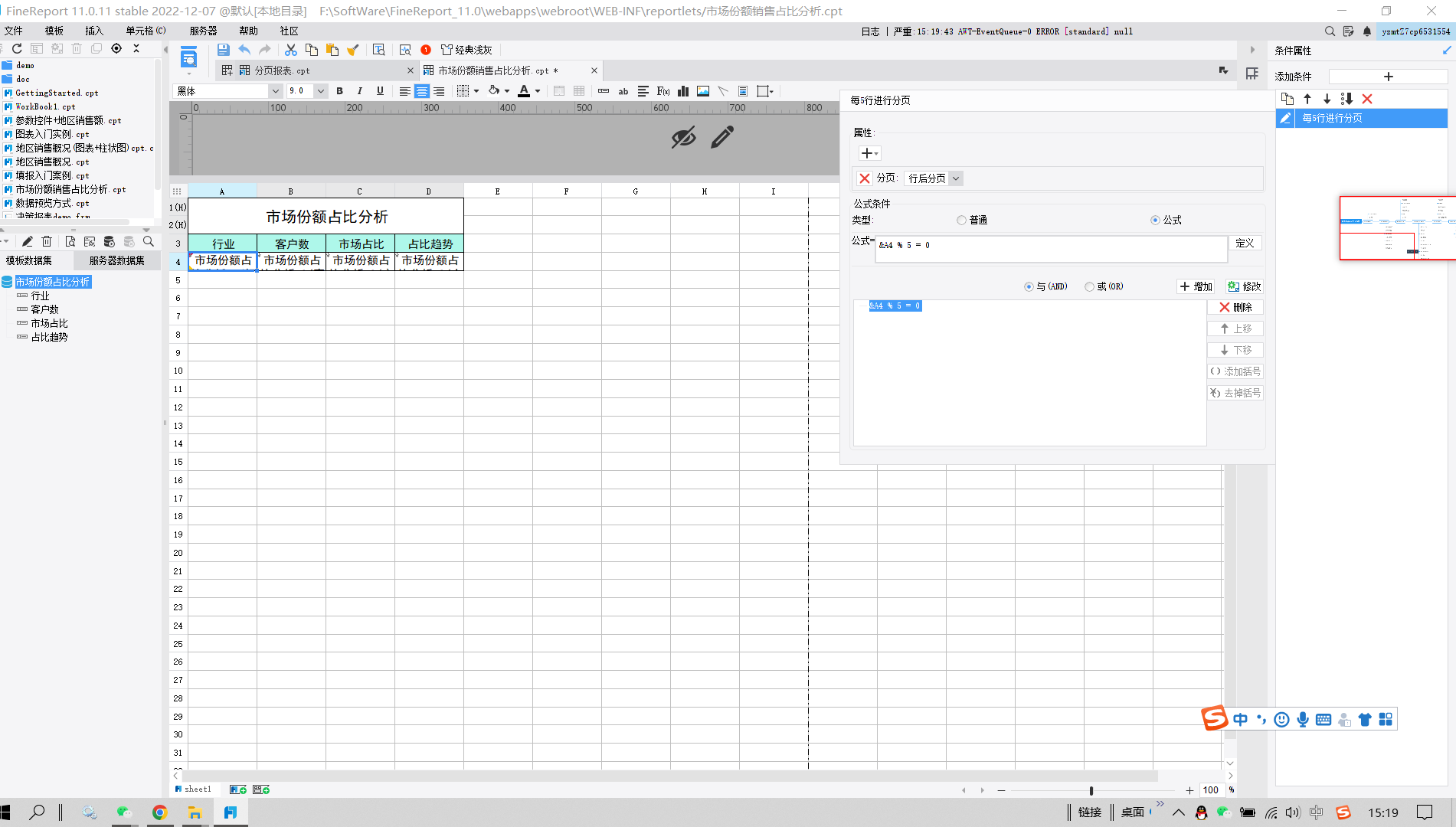Screen dimensions: 1456x827
Task: Save the template with the floppy disk icon
Action: (223, 50)
